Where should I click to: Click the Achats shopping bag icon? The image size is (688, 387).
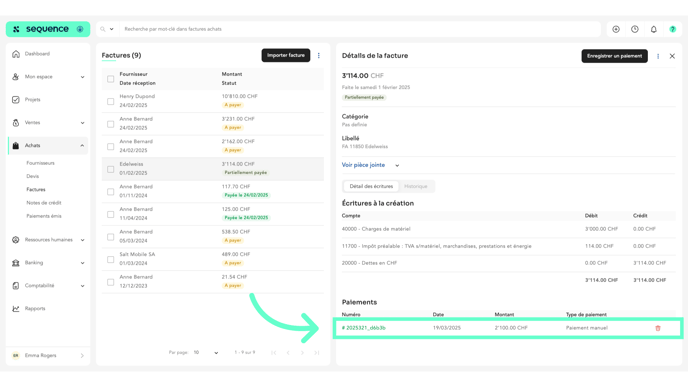tap(16, 146)
